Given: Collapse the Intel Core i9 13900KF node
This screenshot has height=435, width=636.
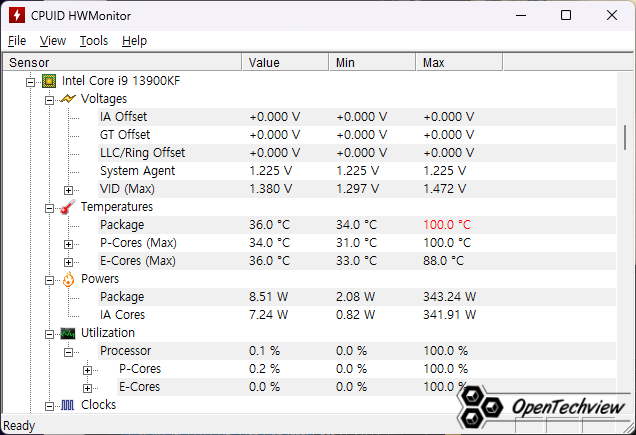Looking at the screenshot, I should pos(30,82).
